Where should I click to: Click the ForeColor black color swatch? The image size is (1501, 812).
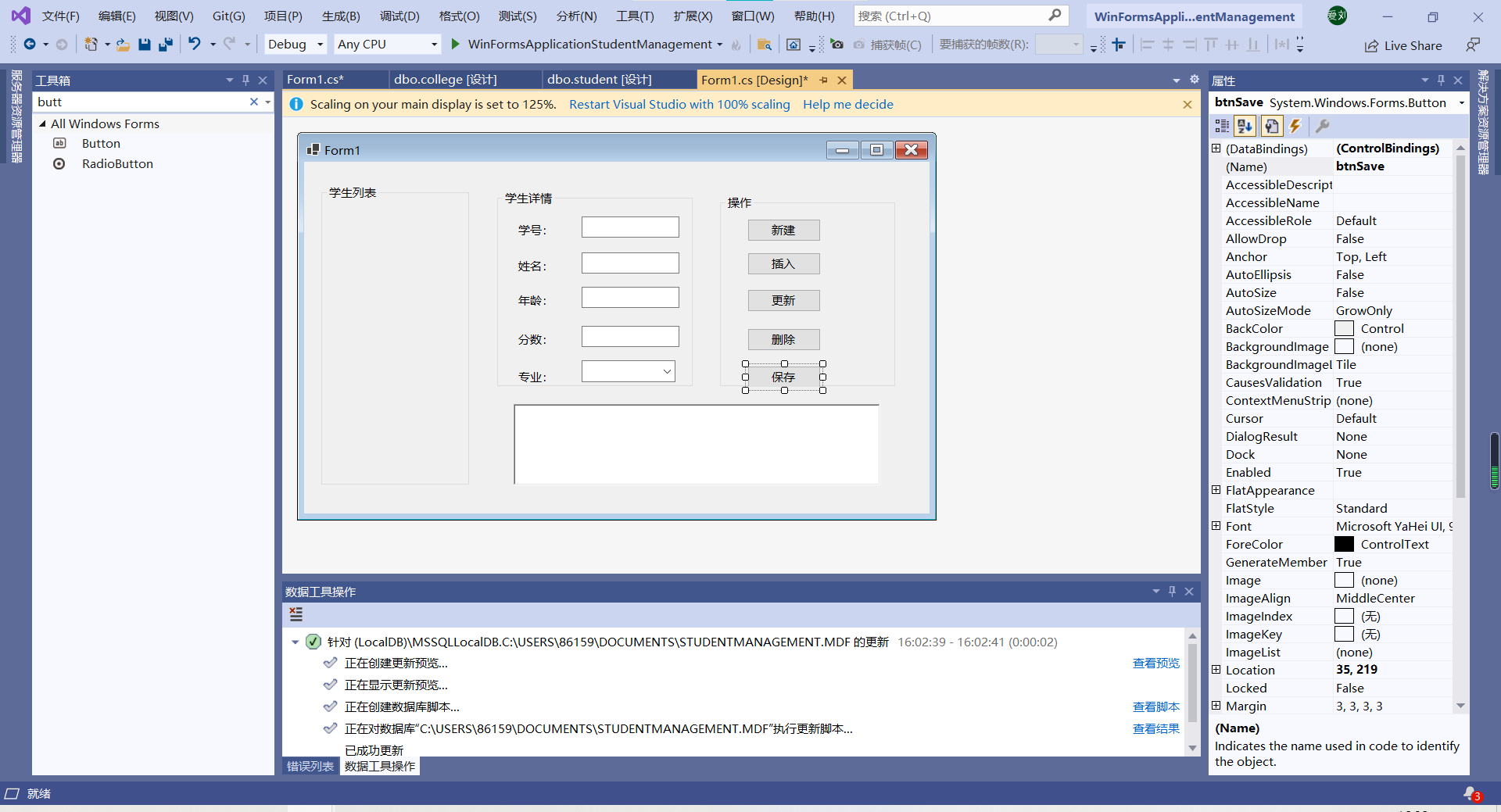(1344, 545)
